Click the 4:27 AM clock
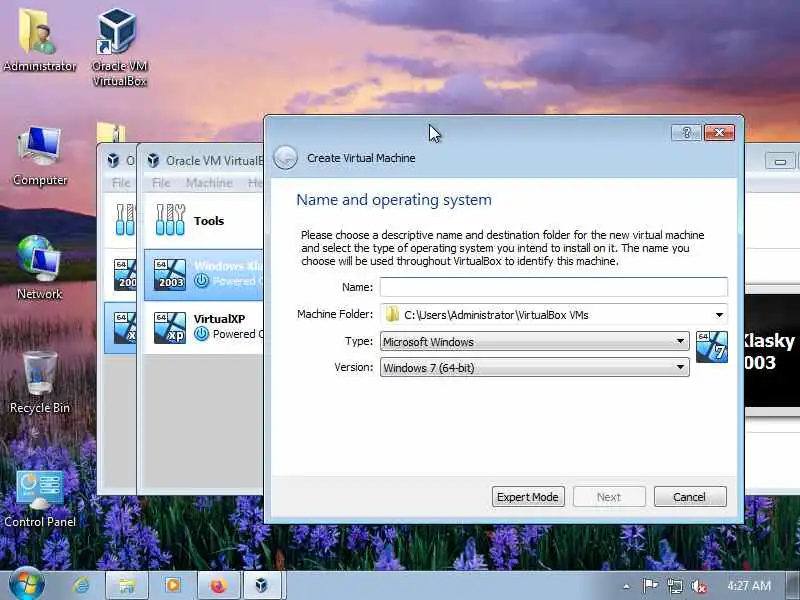 (748, 586)
